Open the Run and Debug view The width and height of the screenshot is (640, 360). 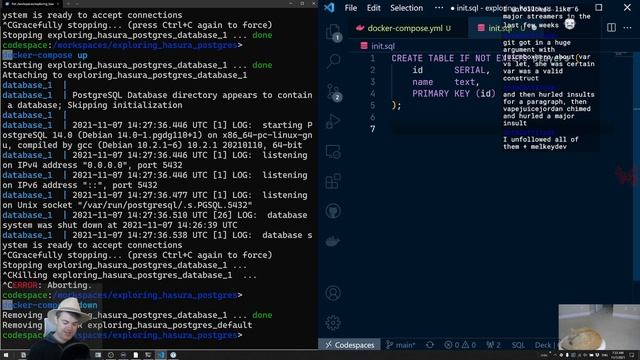coord(333,121)
